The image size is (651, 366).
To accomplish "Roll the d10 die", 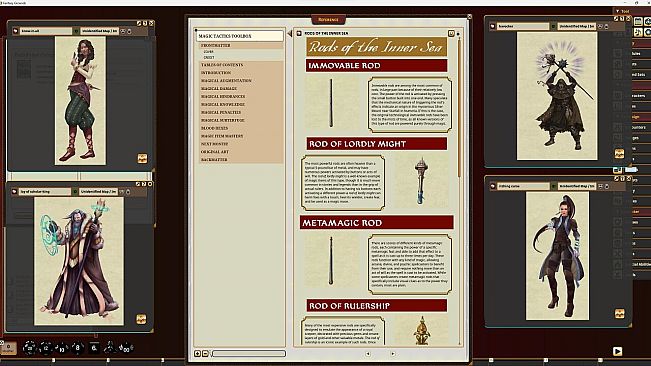I will point(61,348).
